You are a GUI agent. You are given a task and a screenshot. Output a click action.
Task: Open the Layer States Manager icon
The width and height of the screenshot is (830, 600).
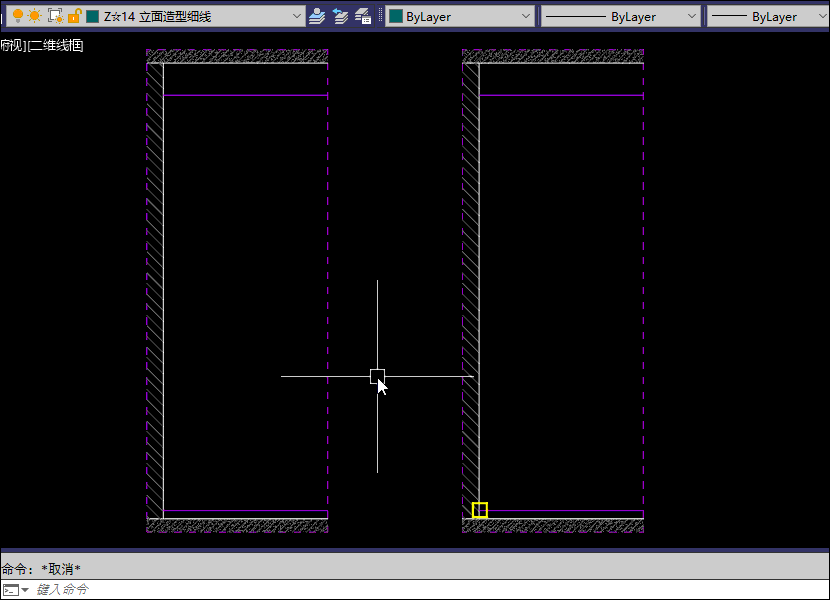pos(364,16)
